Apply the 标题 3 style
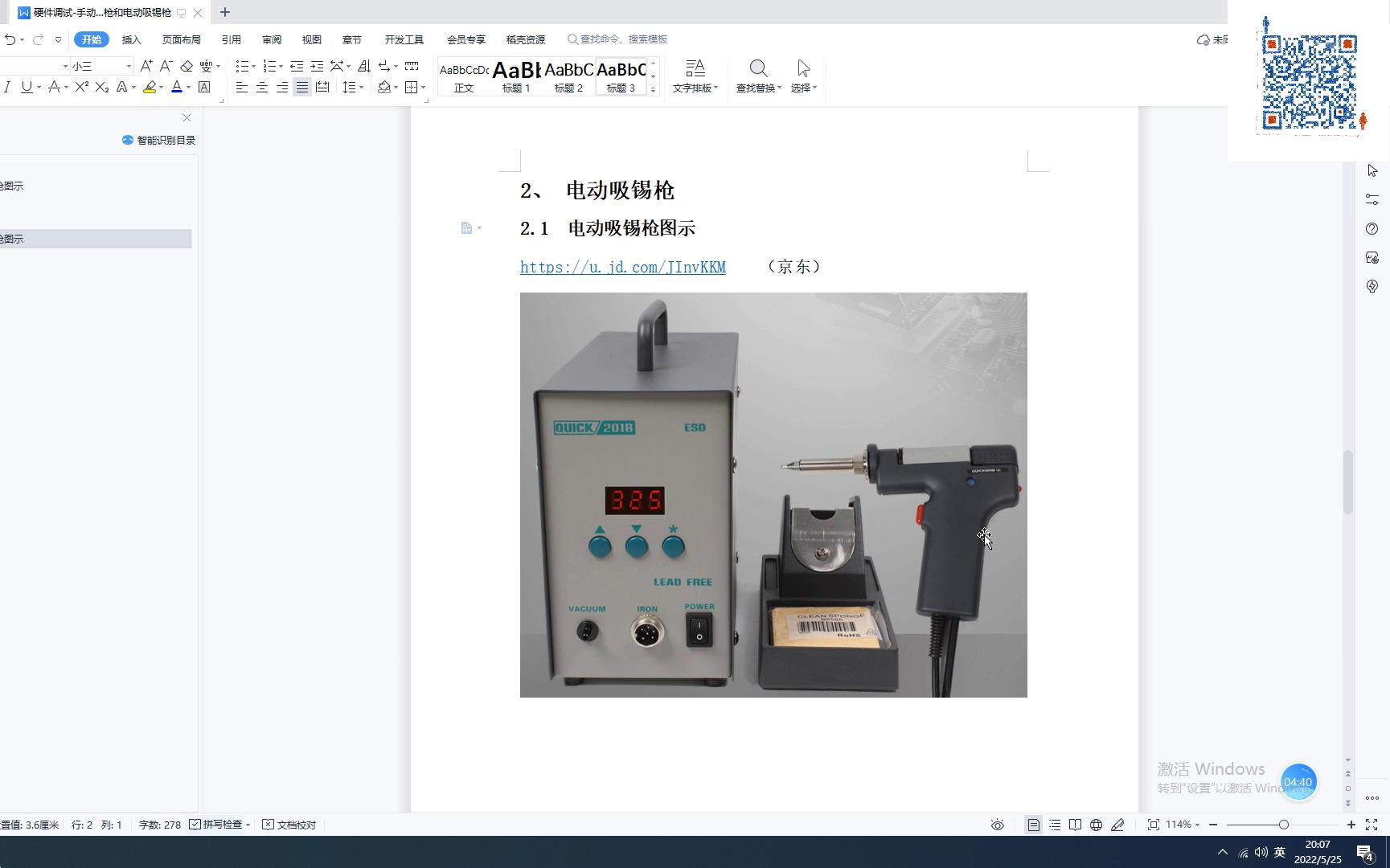 click(621, 77)
